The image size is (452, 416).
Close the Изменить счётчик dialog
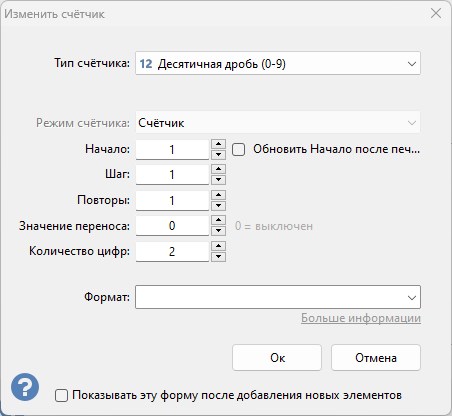(x=436, y=14)
